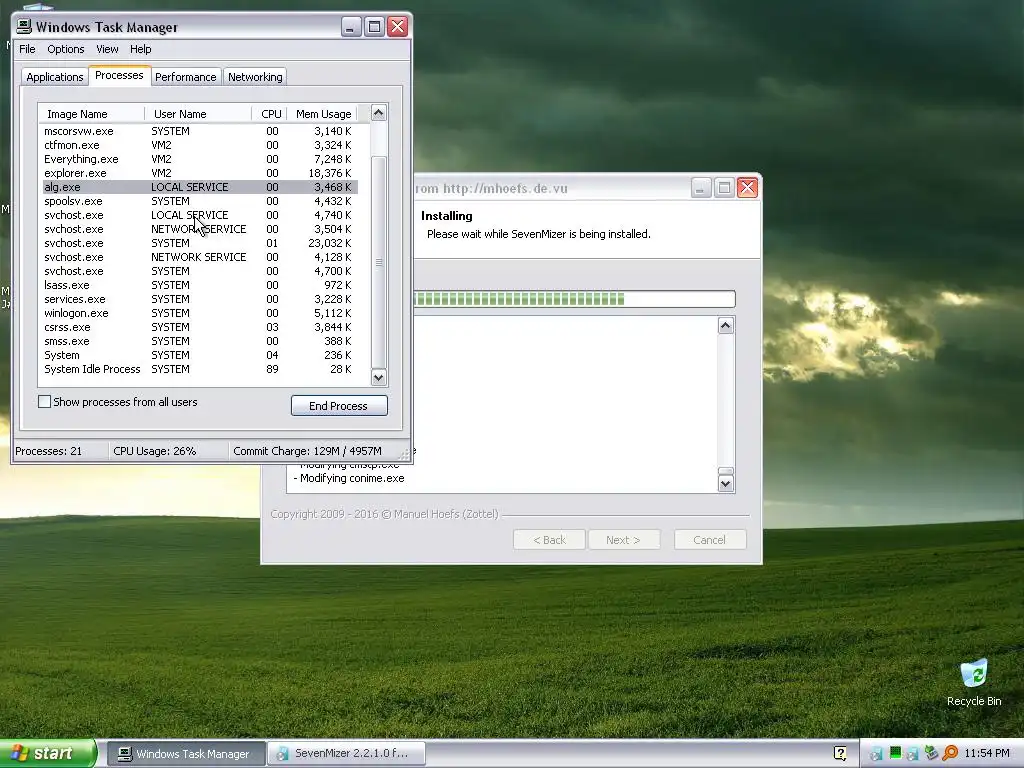
Task: Click the process list scroll up arrow
Action: pyautogui.click(x=379, y=113)
